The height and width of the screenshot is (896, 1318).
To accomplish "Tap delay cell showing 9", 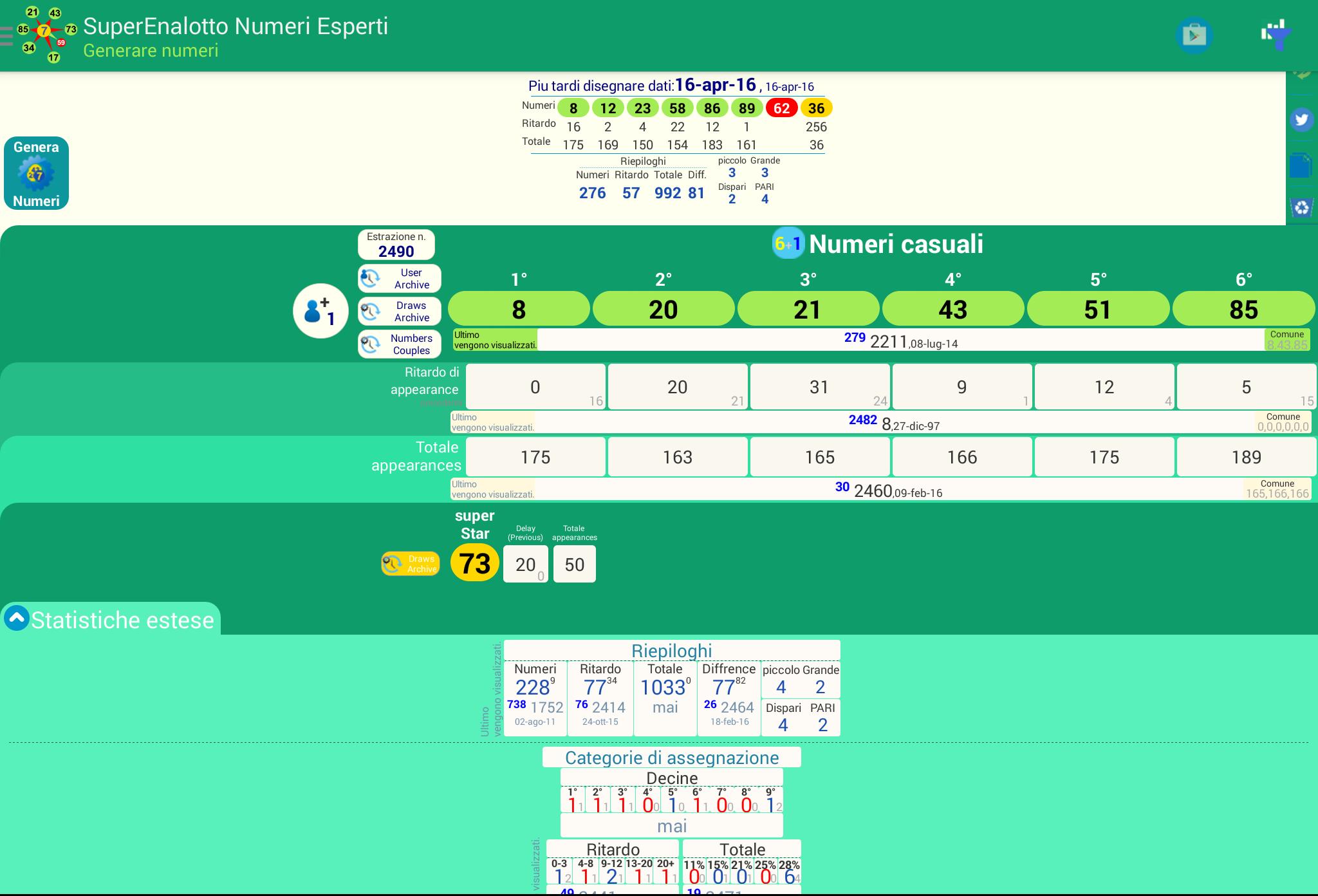I will [x=962, y=387].
